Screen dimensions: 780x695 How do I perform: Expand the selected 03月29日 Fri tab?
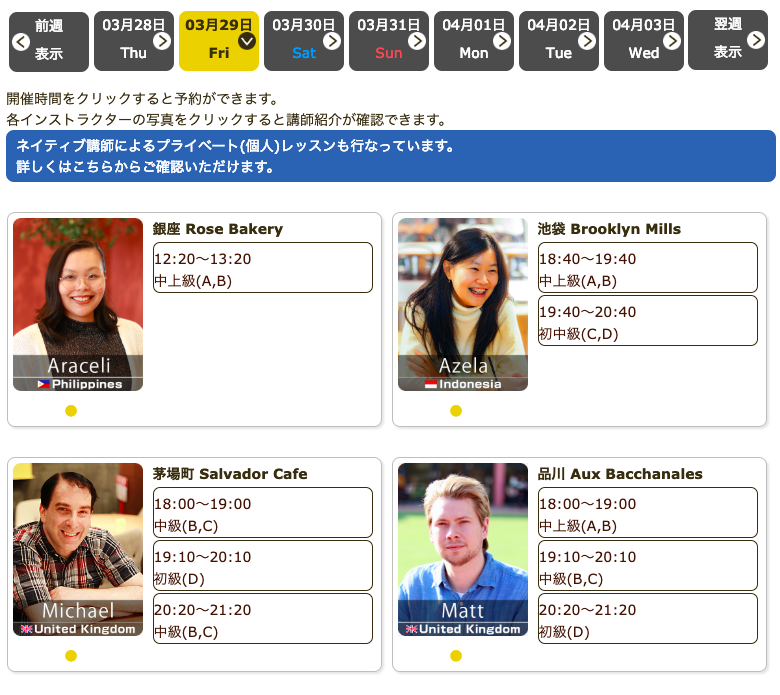[x=247, y=41]
